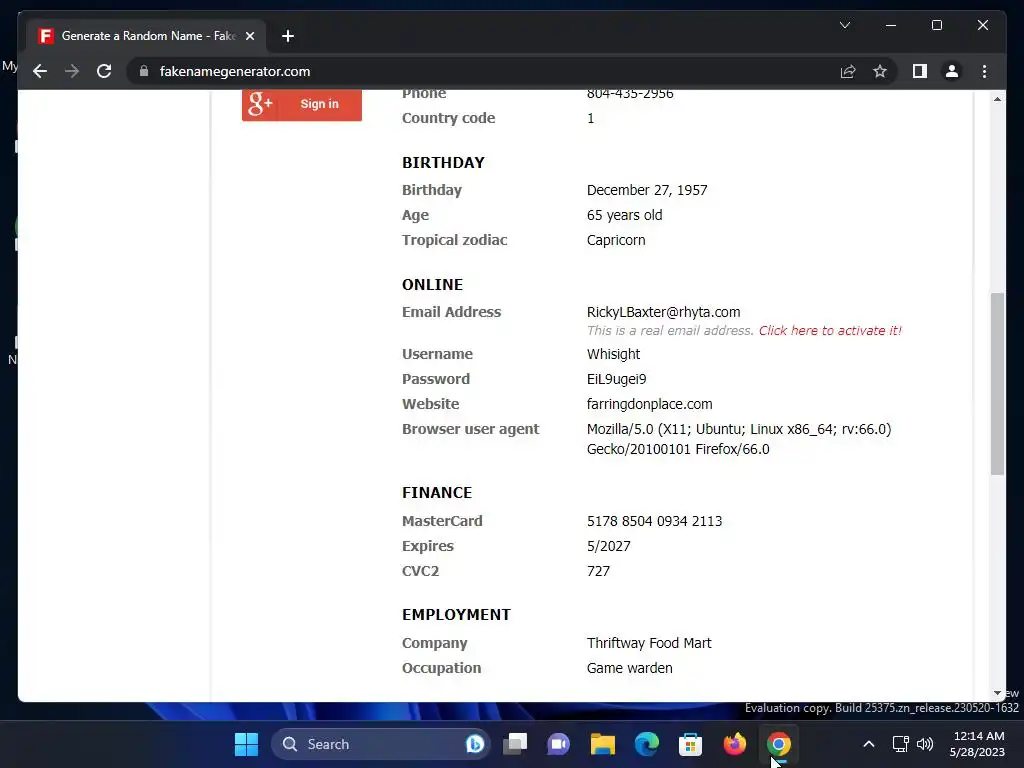Click the address bar URL
The height and width of the screenshot is (768, 1024).
click(x=234, y=71)
